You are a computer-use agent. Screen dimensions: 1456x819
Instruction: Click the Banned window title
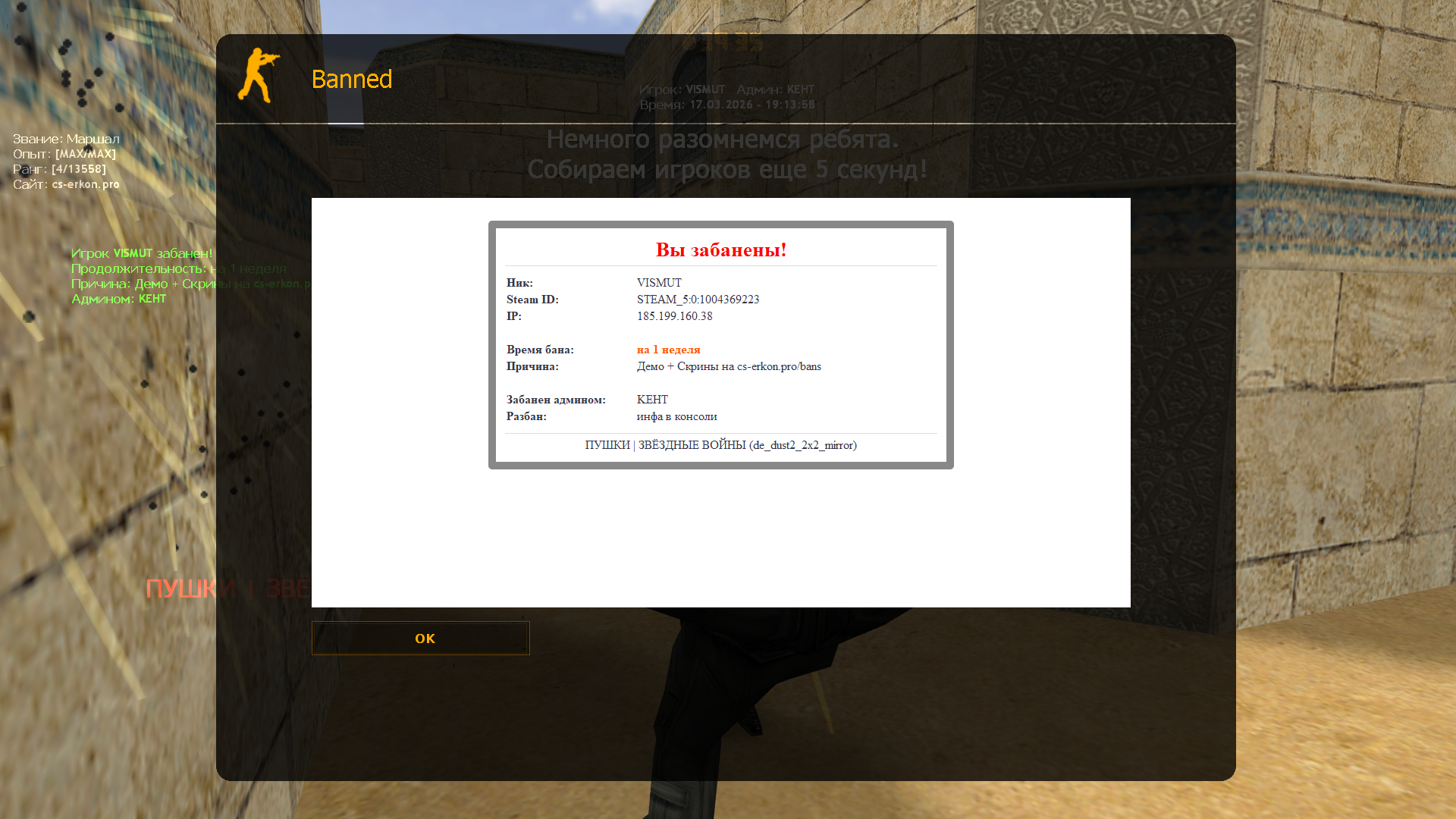click(x=351, y=79)
